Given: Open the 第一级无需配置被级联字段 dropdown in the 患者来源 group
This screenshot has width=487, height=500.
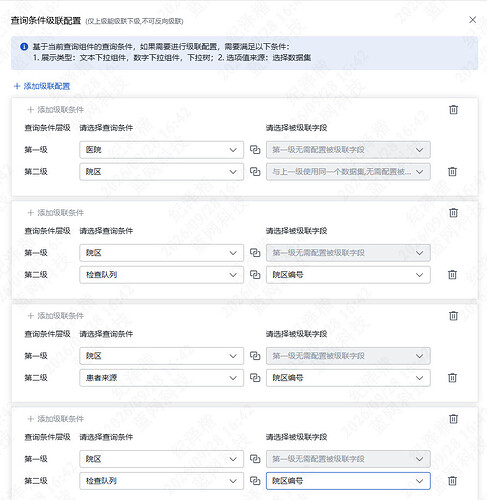Looking at the screenshot, I should tap(348, 356).
